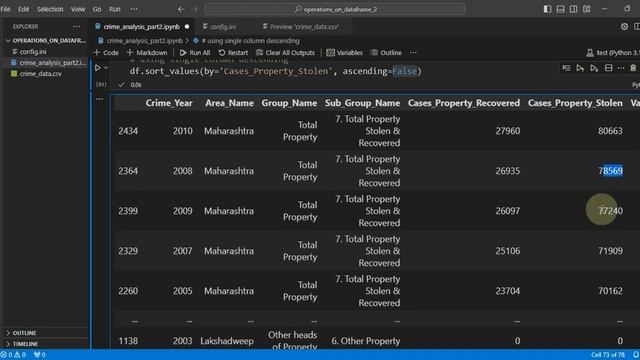Go forward using the right arrow
This screenshot has height=360, width=640.
[195, 9]
